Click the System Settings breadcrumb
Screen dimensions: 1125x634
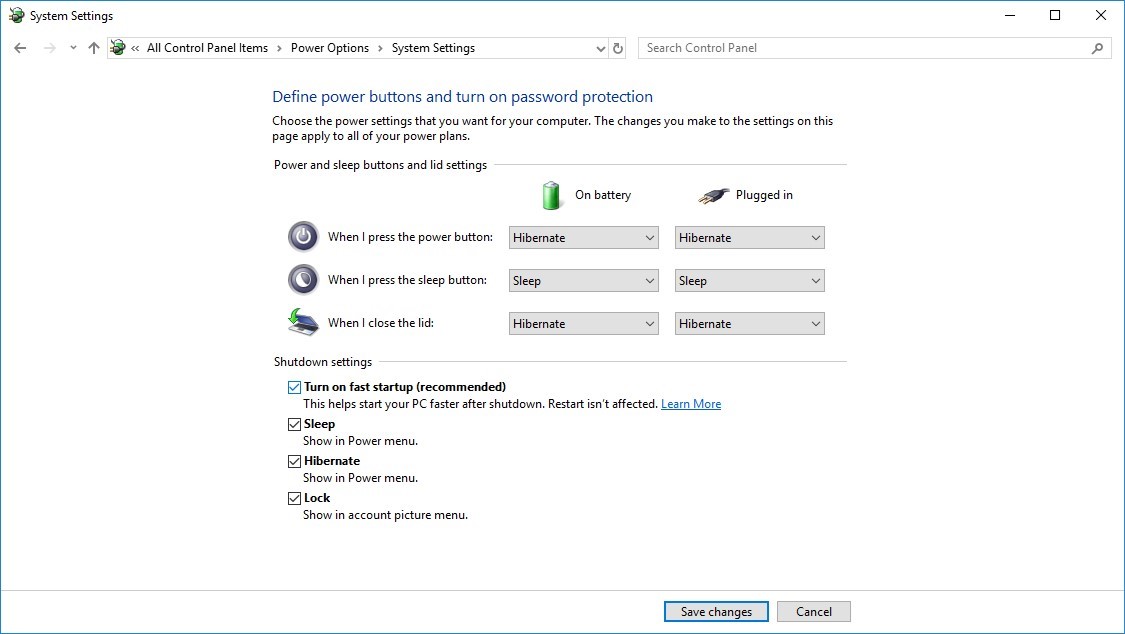tap(433, 48)
